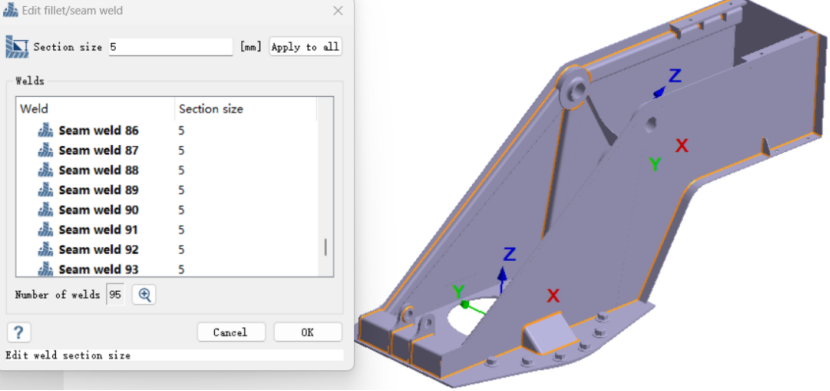Click the Seam weld 91 row icon
Image resolution: width=830 pixels, height=391 pixels.
(x=46, y=230)
